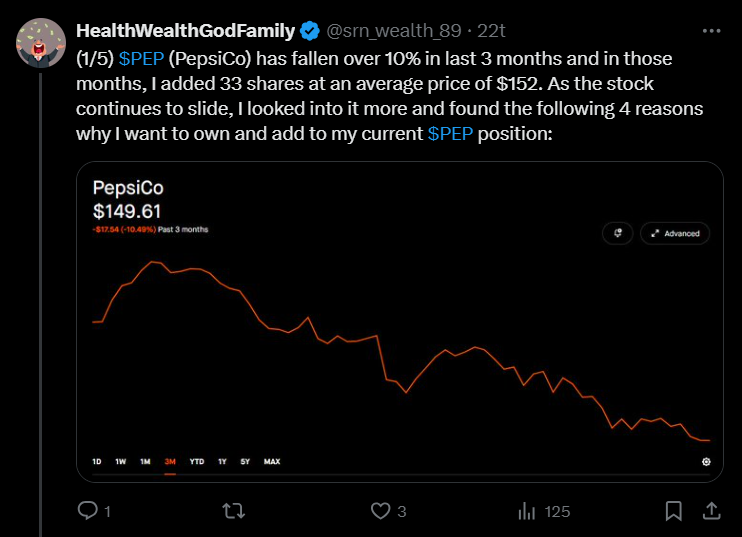This screenshot has width=742, height=537.
Task: Bookmark this PepsiCo post
Action: click(x=673, y=511)
